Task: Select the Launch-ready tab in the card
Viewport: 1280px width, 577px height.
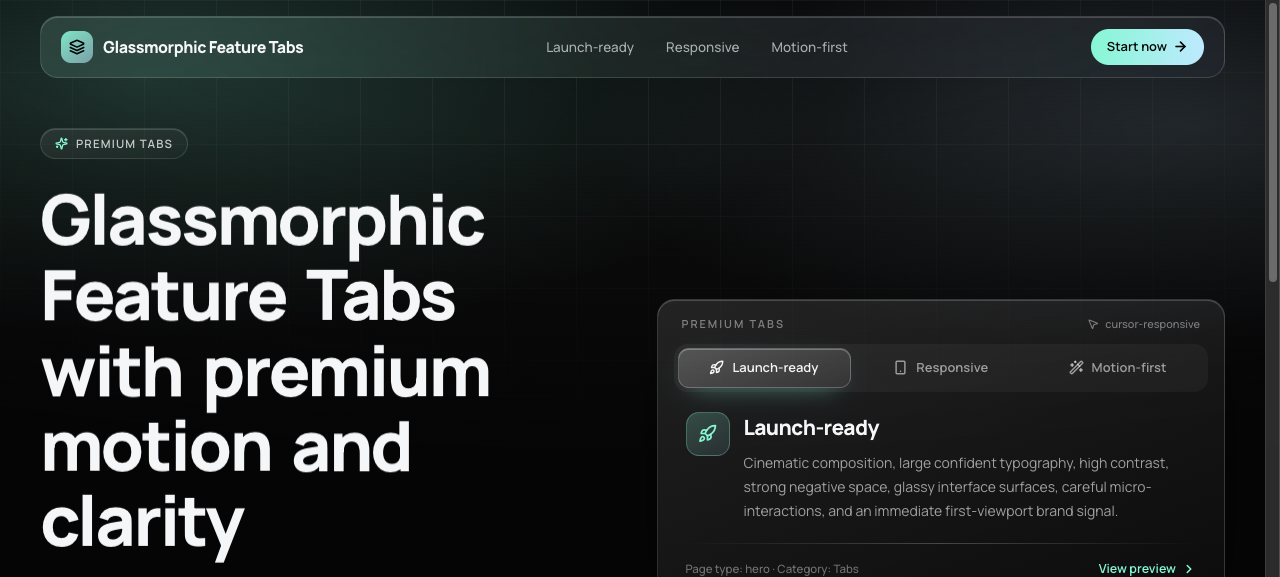Action: click(x=764, y=368)
